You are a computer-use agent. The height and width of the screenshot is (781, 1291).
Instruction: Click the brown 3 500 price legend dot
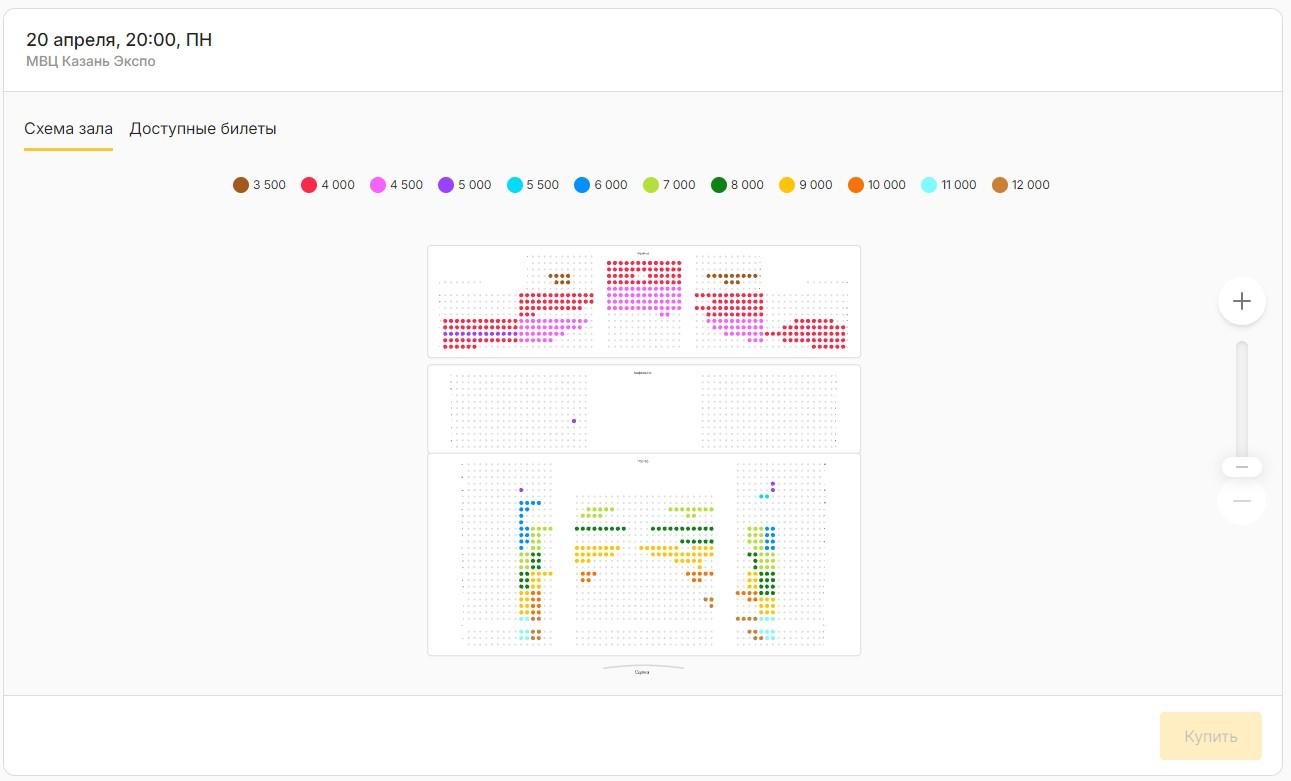(241, 185)
